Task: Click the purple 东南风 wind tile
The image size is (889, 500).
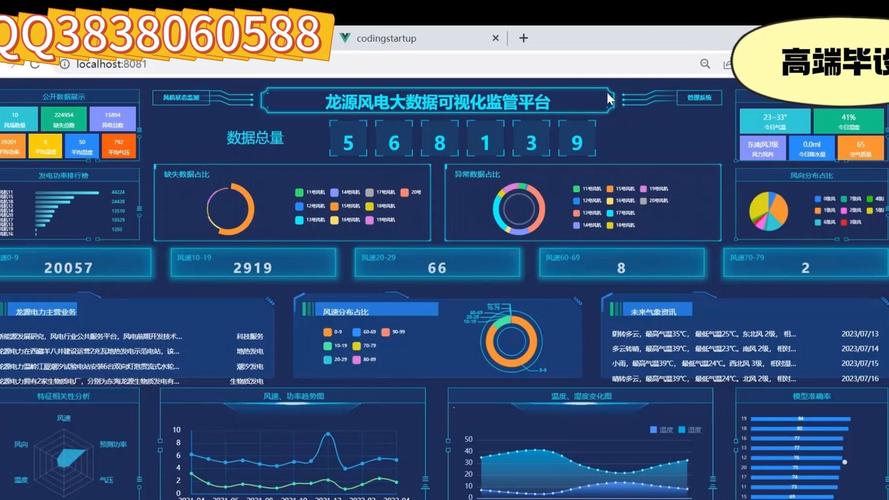Action: [763, 148]
